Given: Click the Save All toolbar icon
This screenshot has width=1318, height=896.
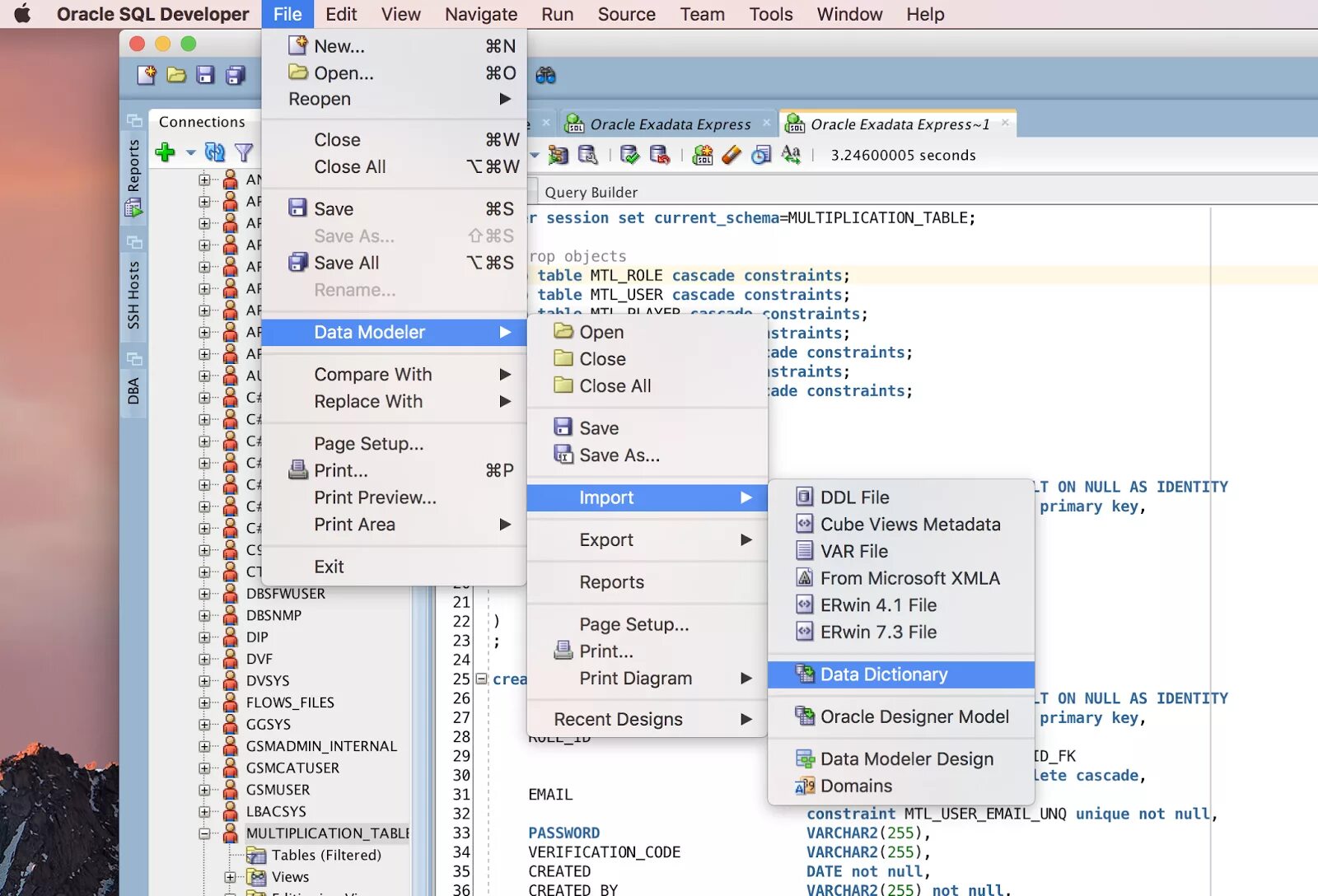Looking at the screenshot, I should click(x=236, y=76).
